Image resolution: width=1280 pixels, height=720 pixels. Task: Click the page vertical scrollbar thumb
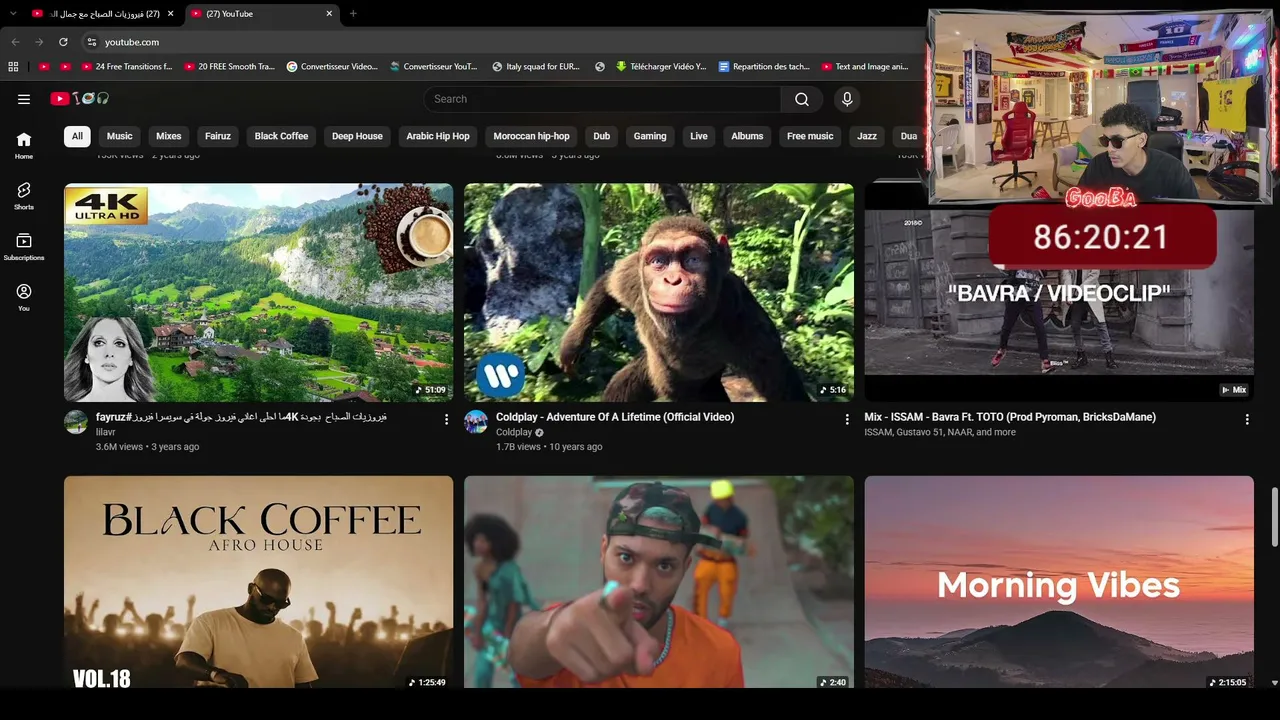[x=1274, y=517]
